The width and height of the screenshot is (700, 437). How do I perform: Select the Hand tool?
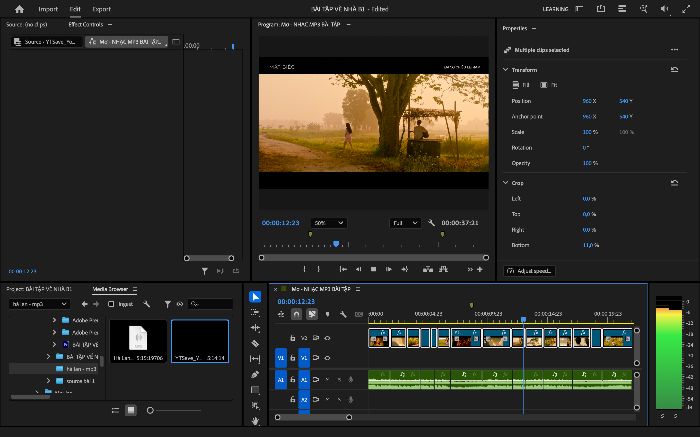coord(255,420)
